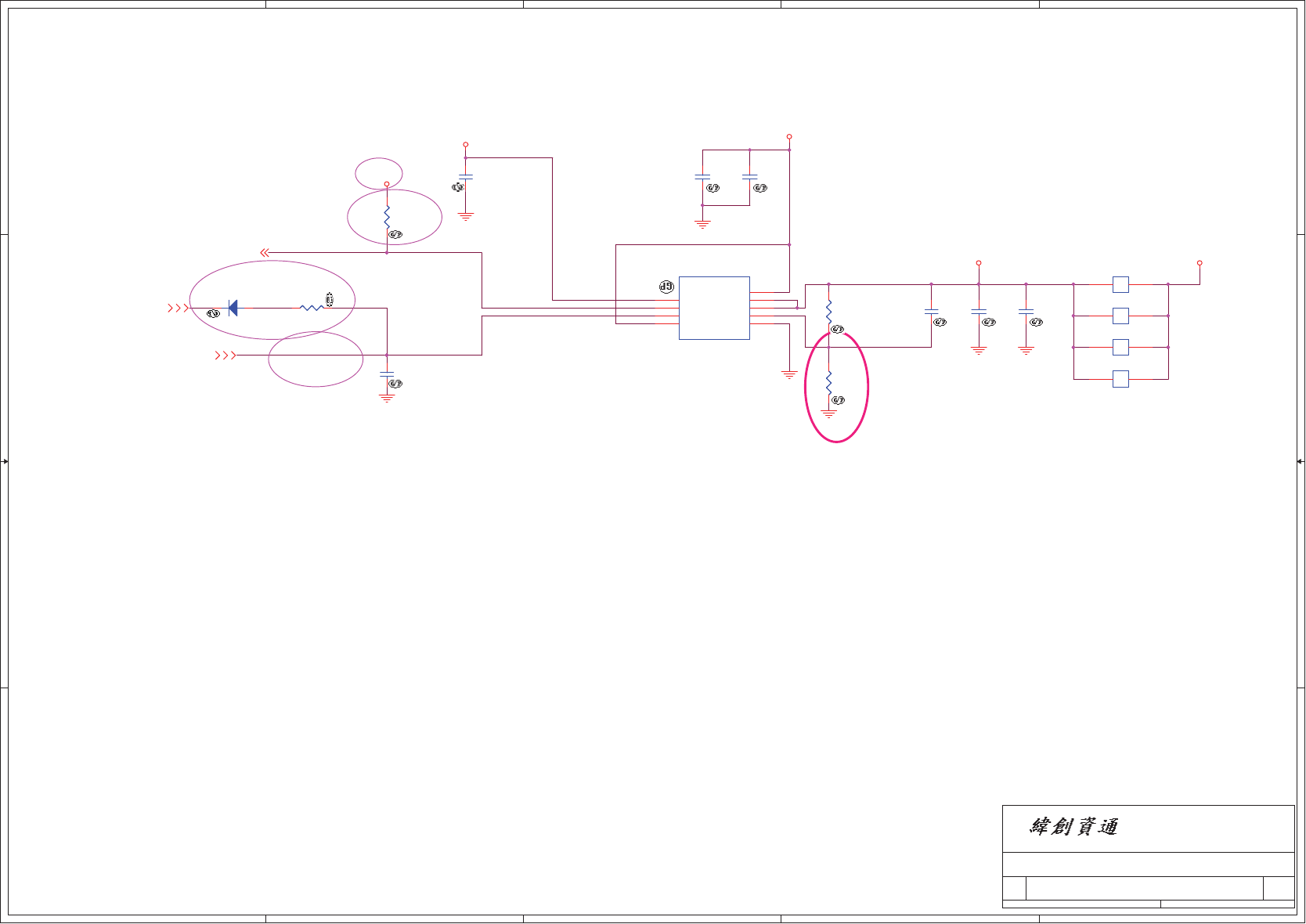Click the bottom square with red wiring
The height and width of the screenshot is (924, 1306).
(1120, 379)
